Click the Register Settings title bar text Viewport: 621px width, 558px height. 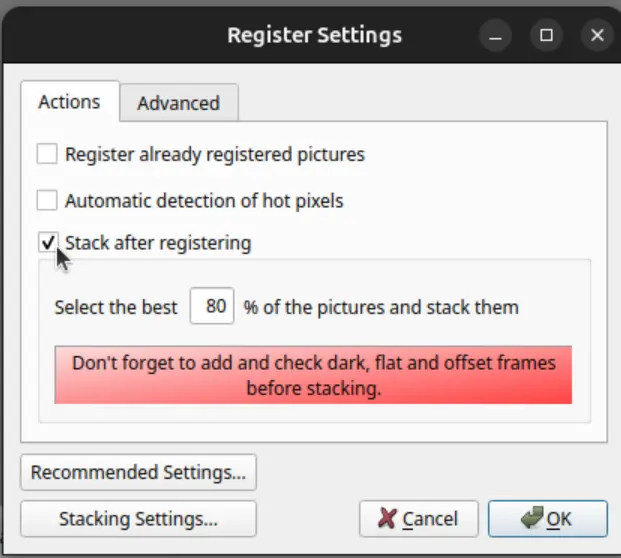tap(314, 36)
